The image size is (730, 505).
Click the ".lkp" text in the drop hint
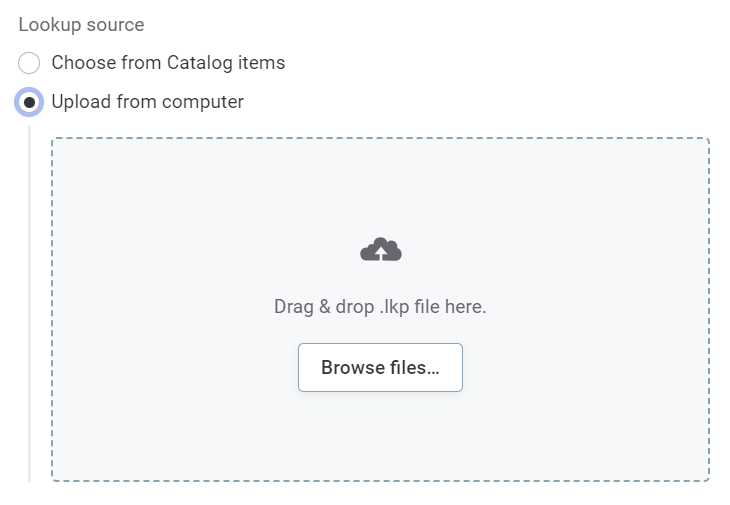click(396, 307)
